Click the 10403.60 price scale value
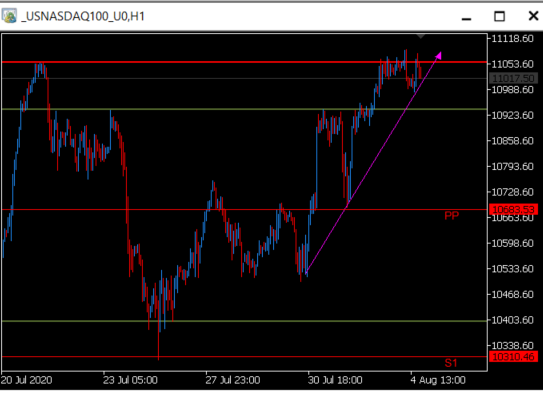The image size is (543, 394). (x=513, y=320)
